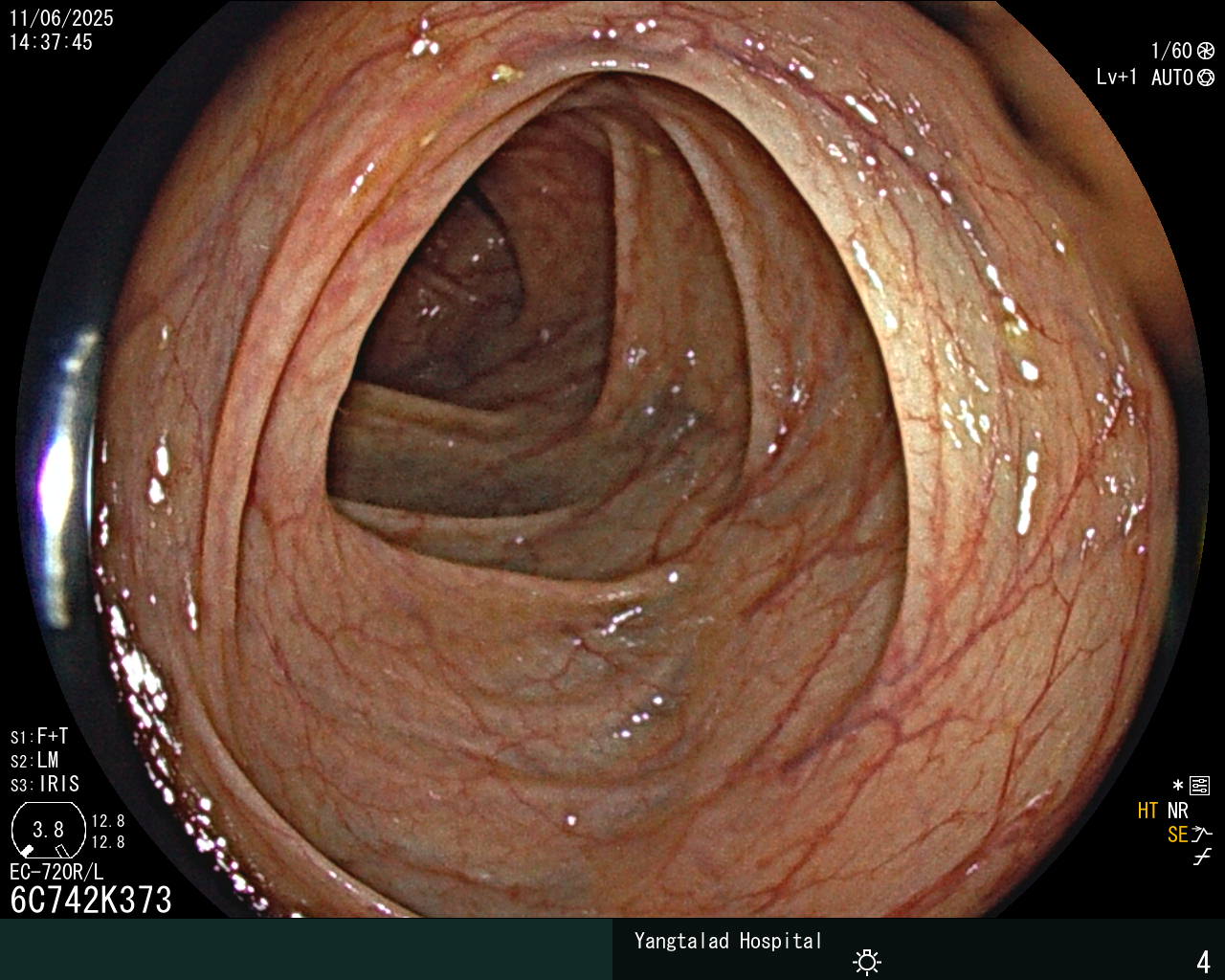Click the SE enhancement indicator
This screenshot has width=1225, height=980.
tap(1178, 835)
